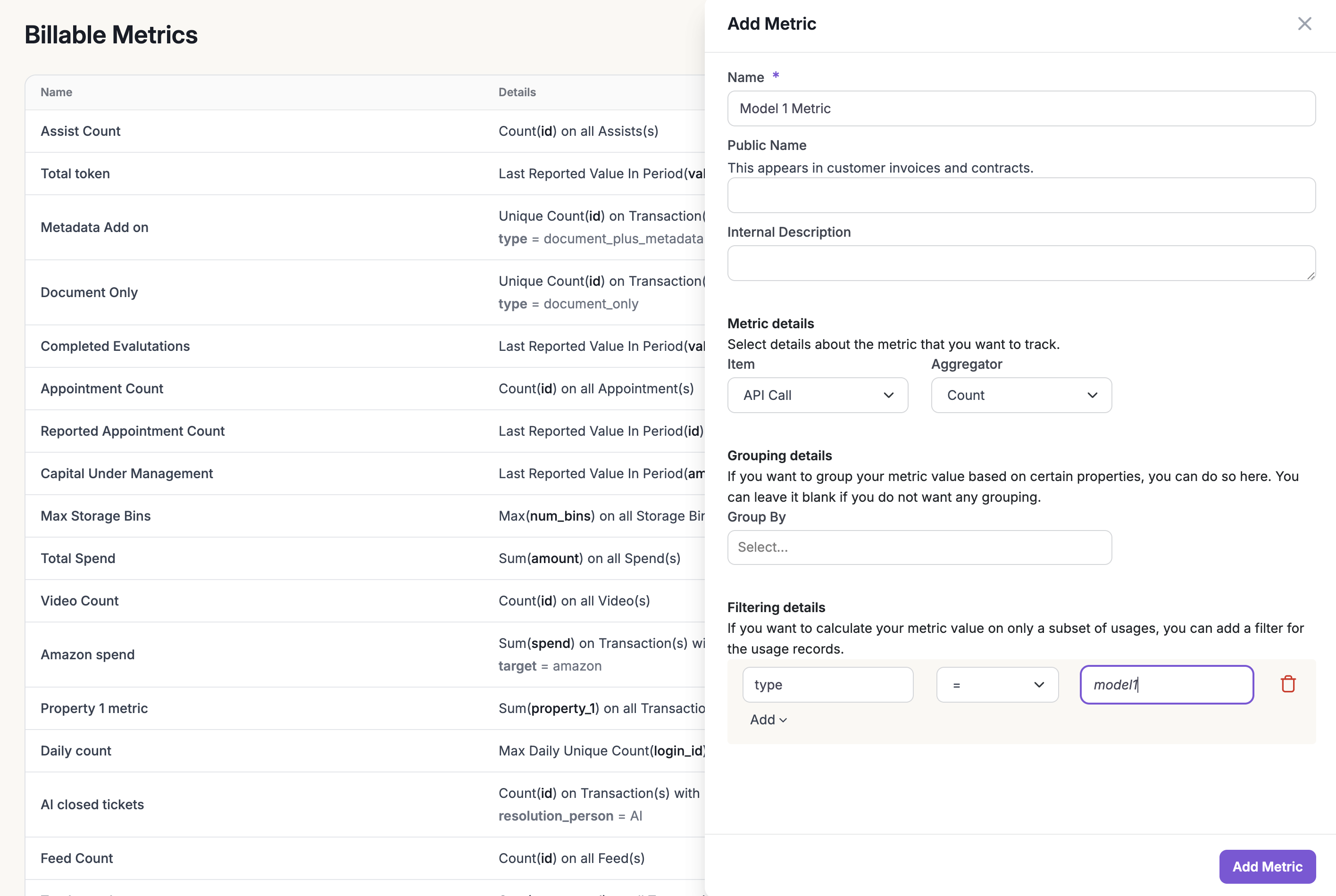The height and width of the screenshot is (896, 1336).
Task: Open the Assist Count metric row
Action: [x=81, y=131]
